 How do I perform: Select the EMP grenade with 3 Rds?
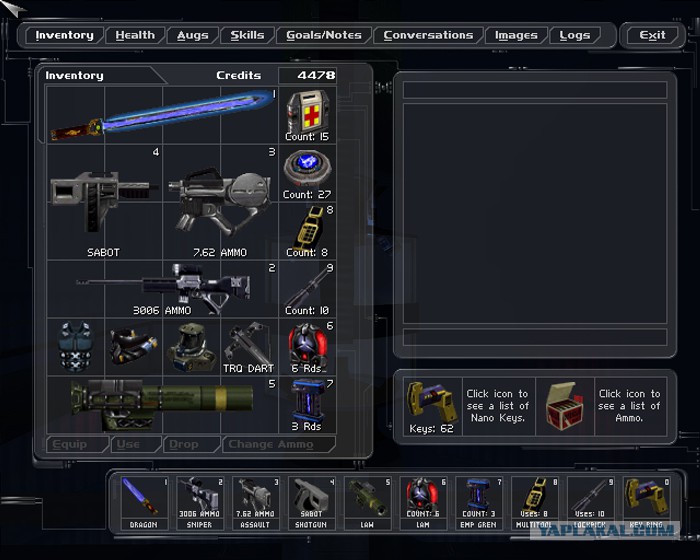(x=307, y=405)
